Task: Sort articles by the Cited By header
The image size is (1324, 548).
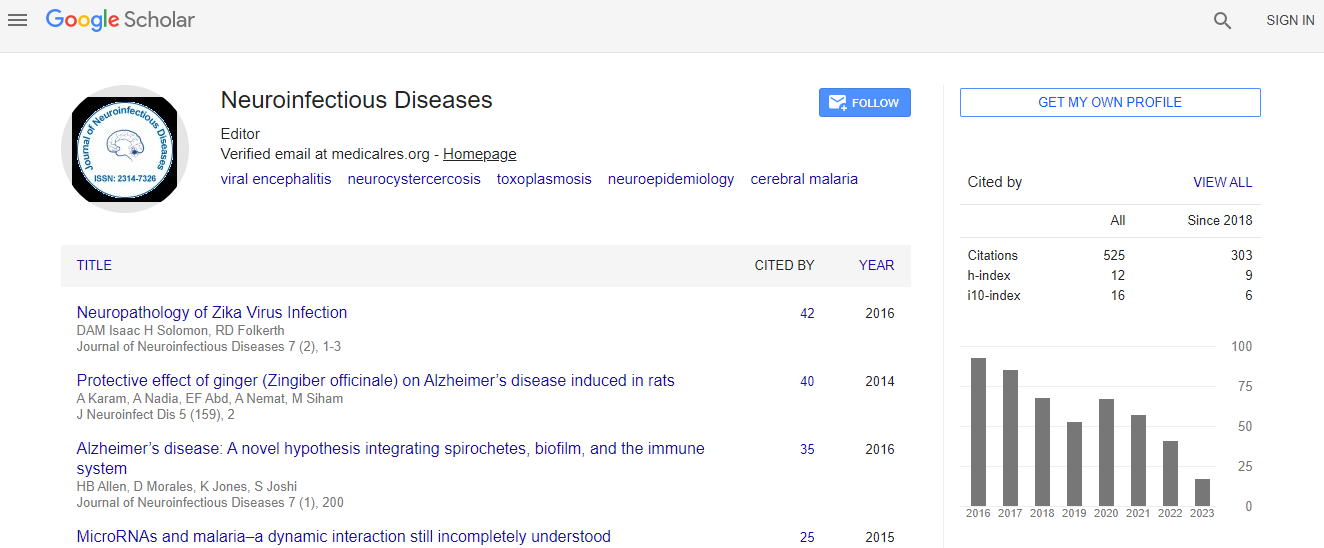Action: tap(784, 265)
